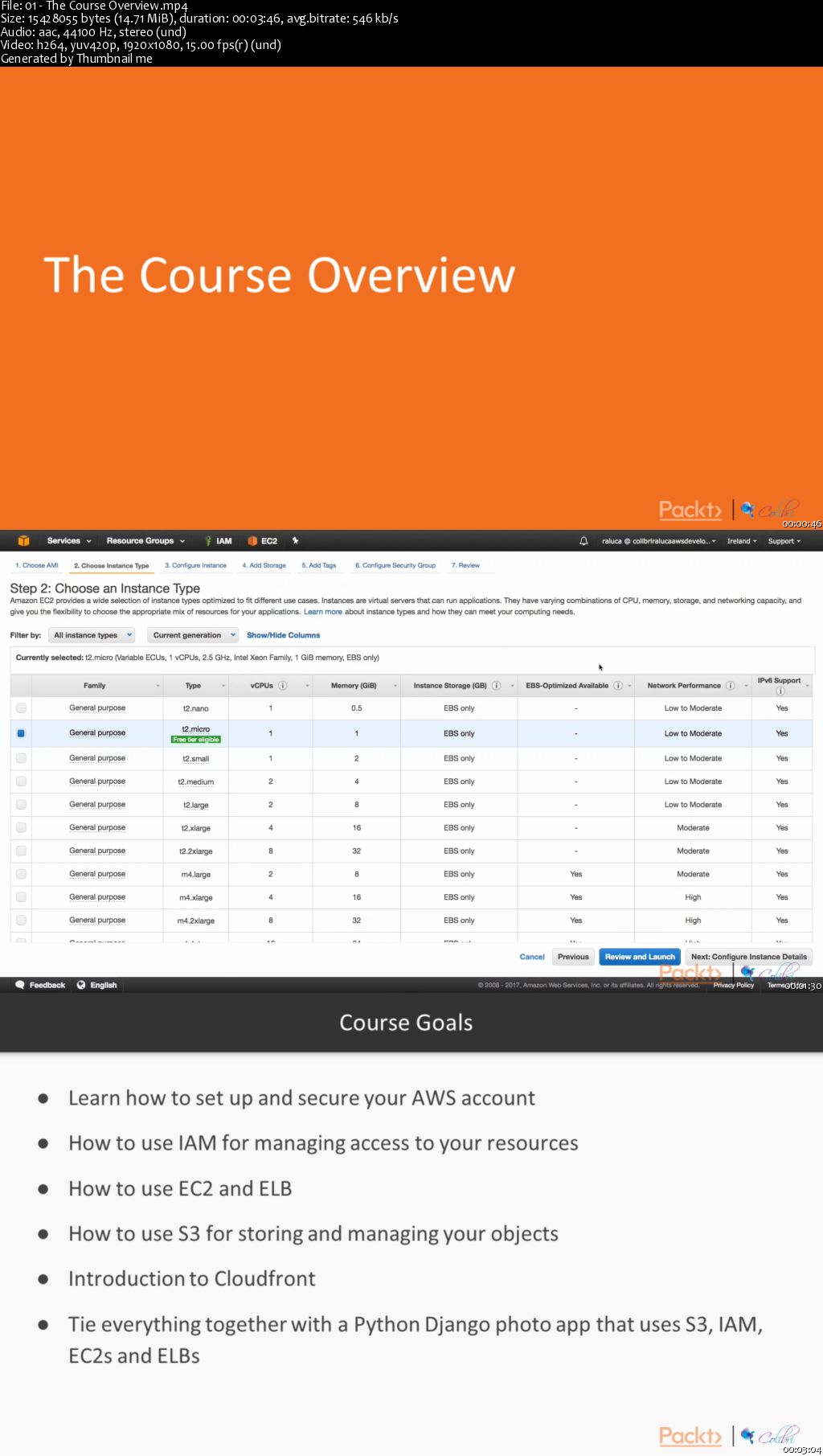Click the 'Currently selected: t2.micro' summary text

click(x=198, y=658)
